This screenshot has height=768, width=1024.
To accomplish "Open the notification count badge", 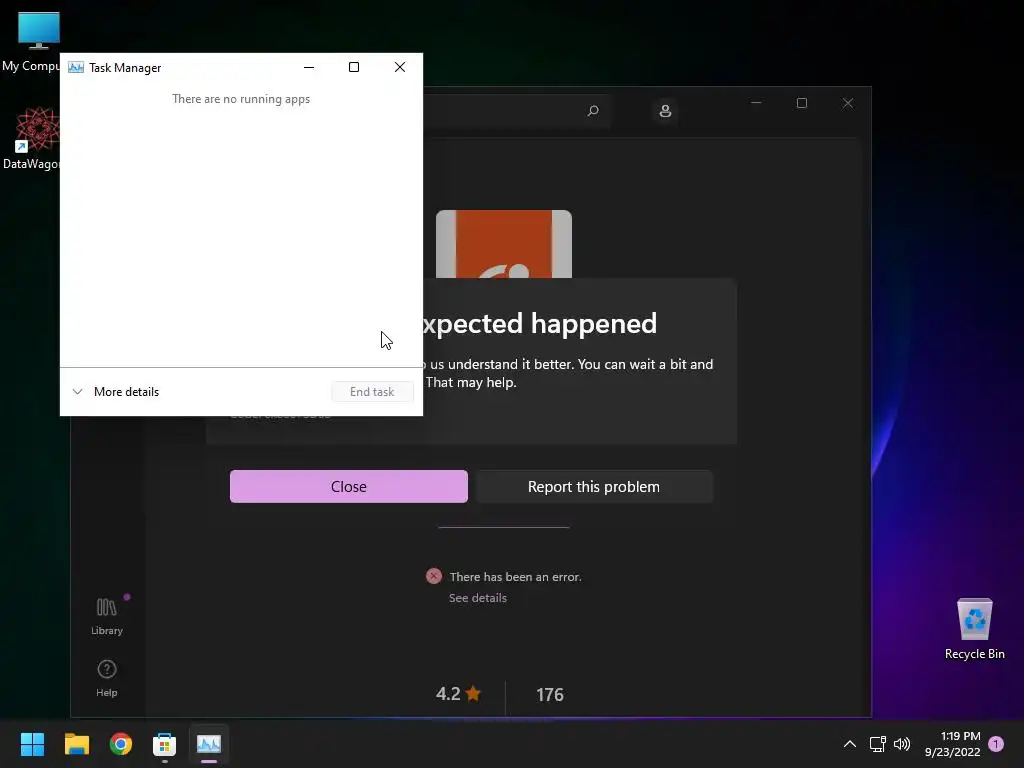I will coord(996,744).
